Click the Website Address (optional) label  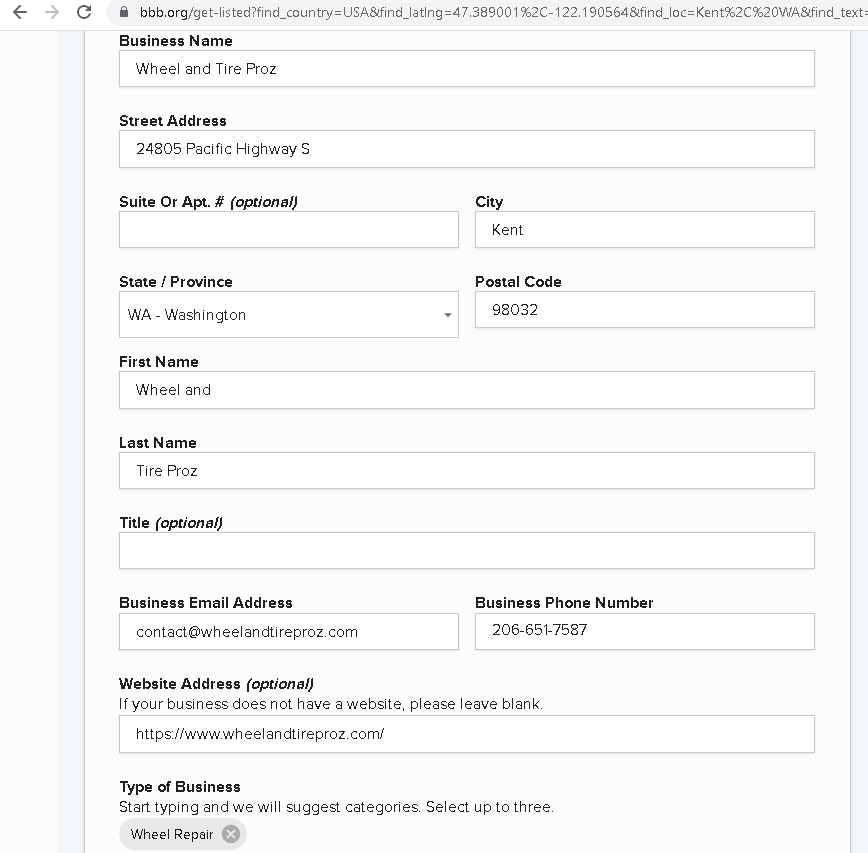click(216, 684)
